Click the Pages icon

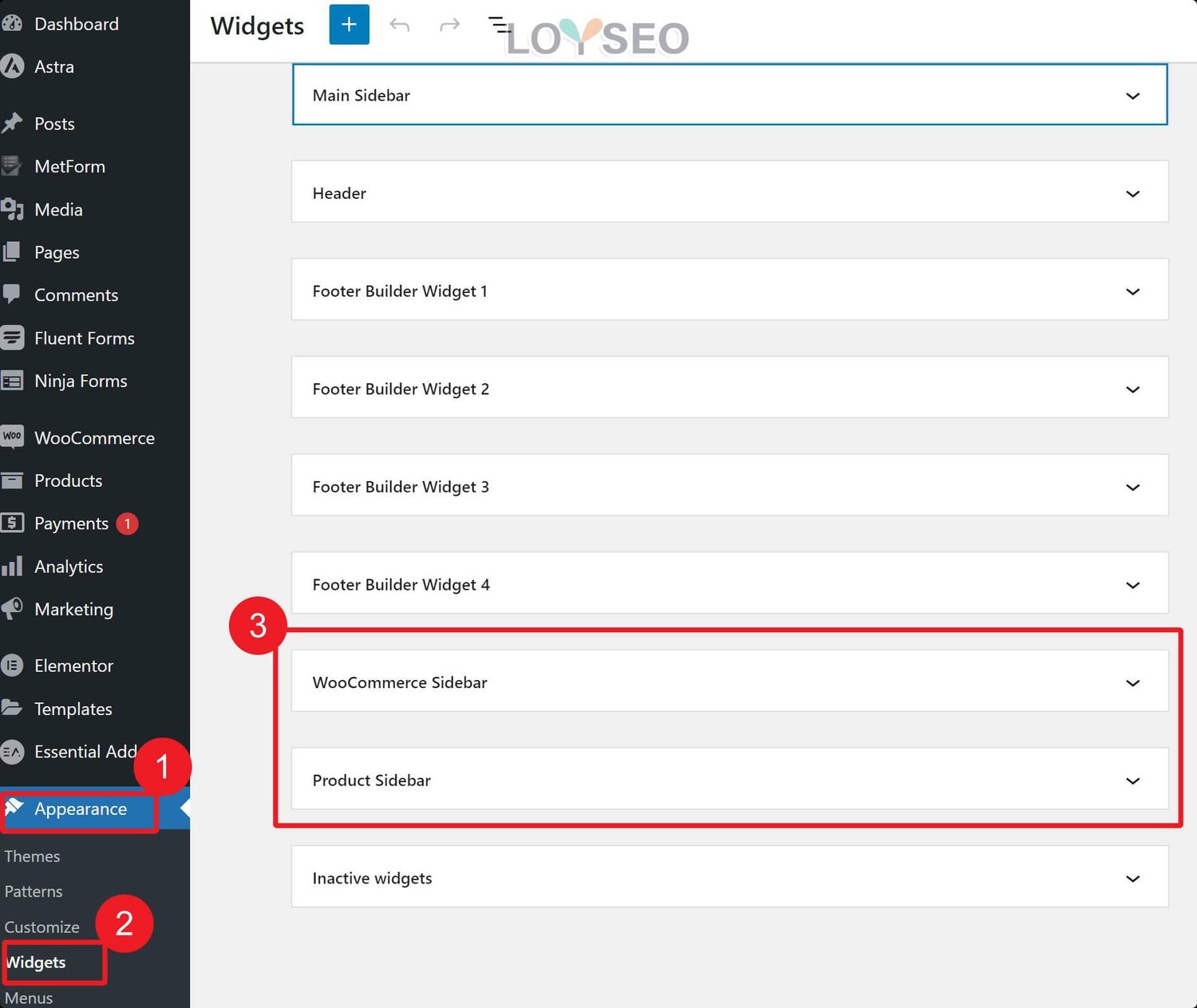tap(11, 252)
